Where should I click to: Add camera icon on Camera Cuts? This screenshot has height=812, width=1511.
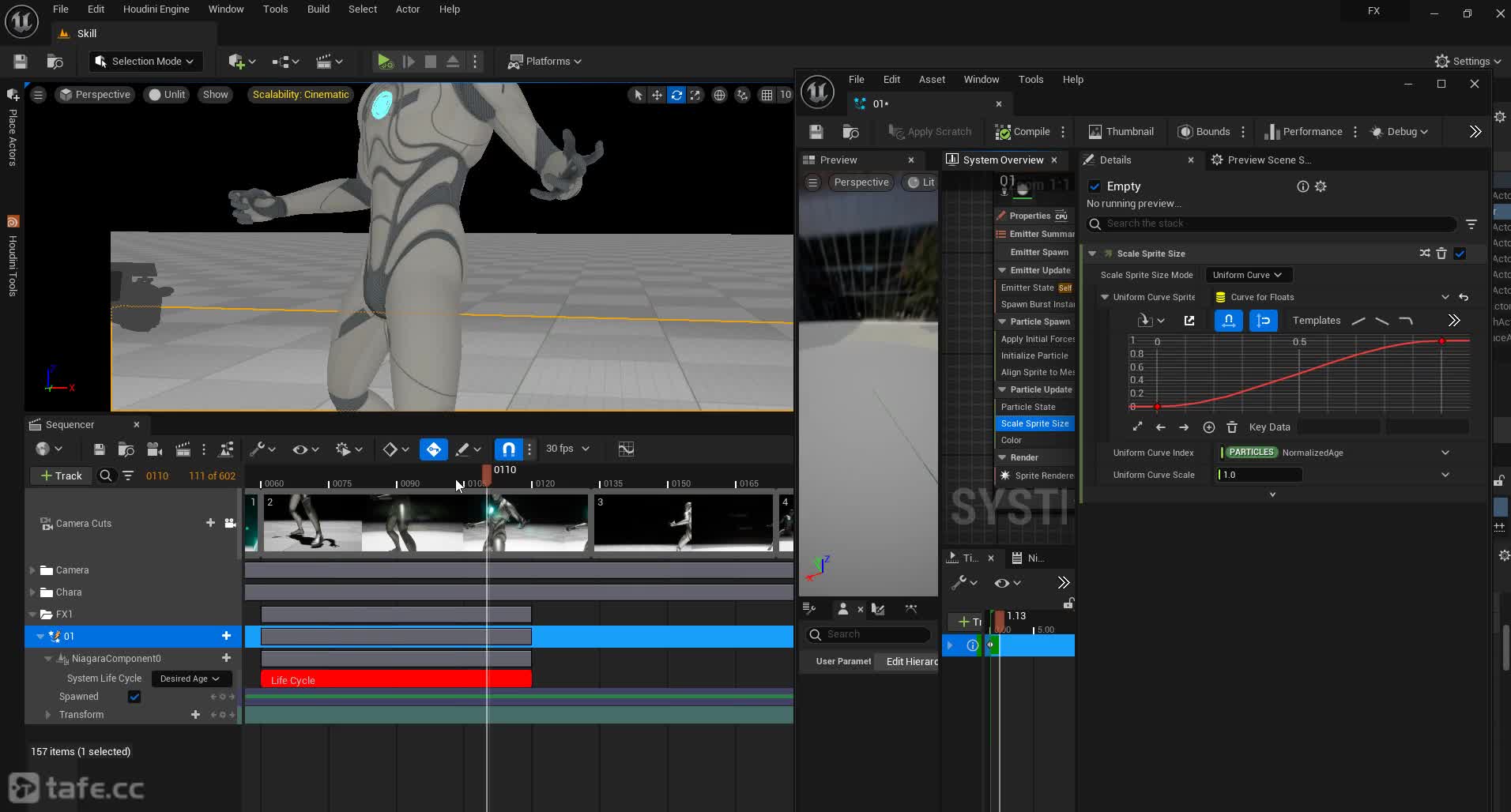(230, 523)
